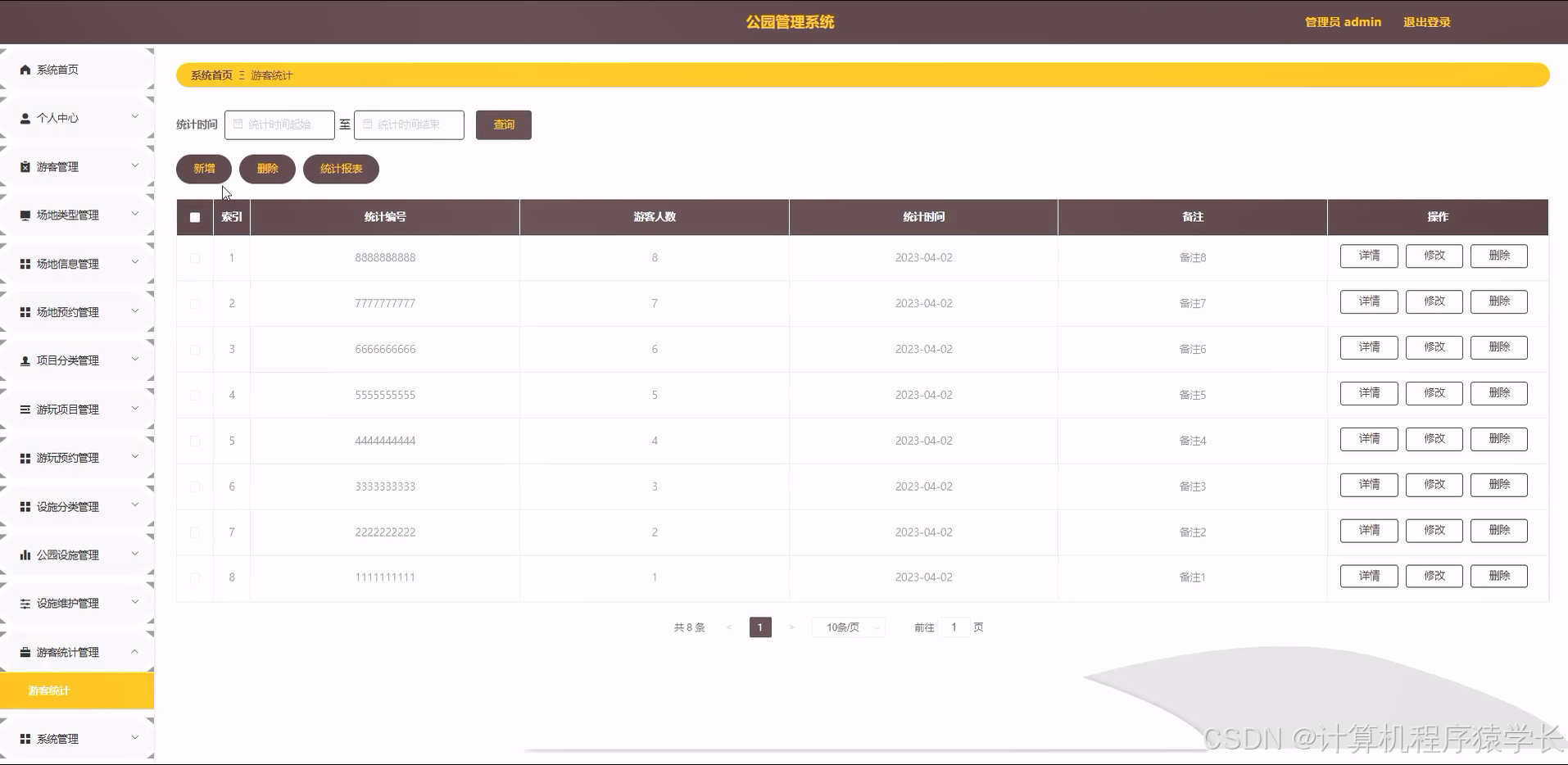1568x765 pixels.
Task: Expand the 场地类型管理 menu chevron
Action: click(135, 214)
